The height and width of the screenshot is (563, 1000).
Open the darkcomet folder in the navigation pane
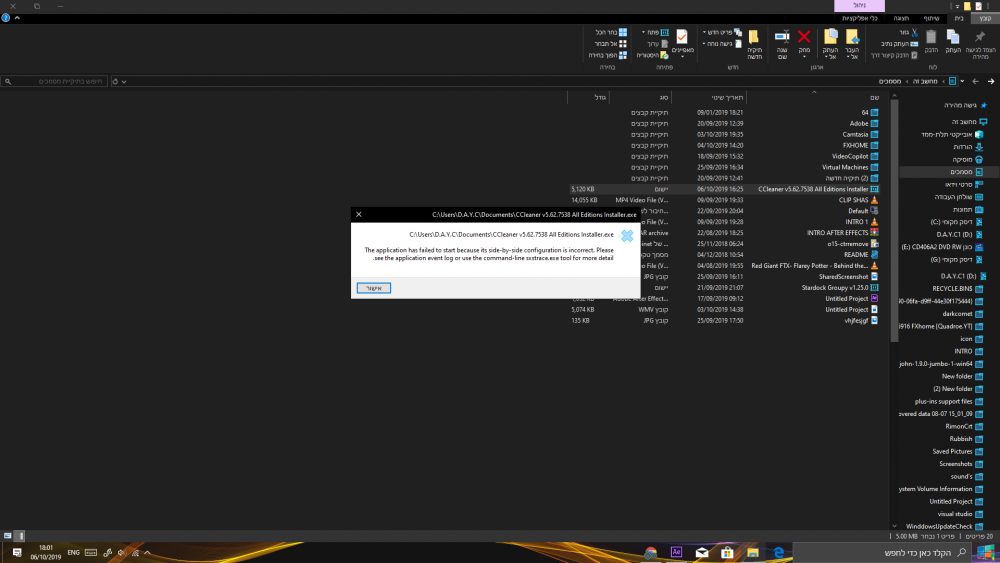[x=962, y=314]
